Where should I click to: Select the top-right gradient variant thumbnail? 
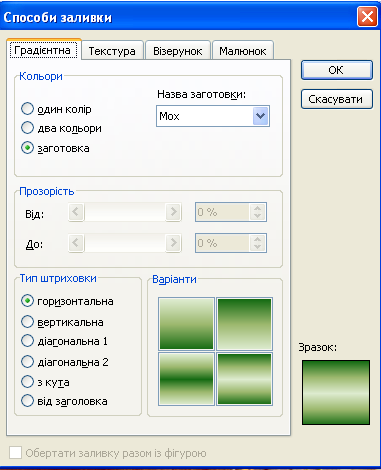coord(244,324)
